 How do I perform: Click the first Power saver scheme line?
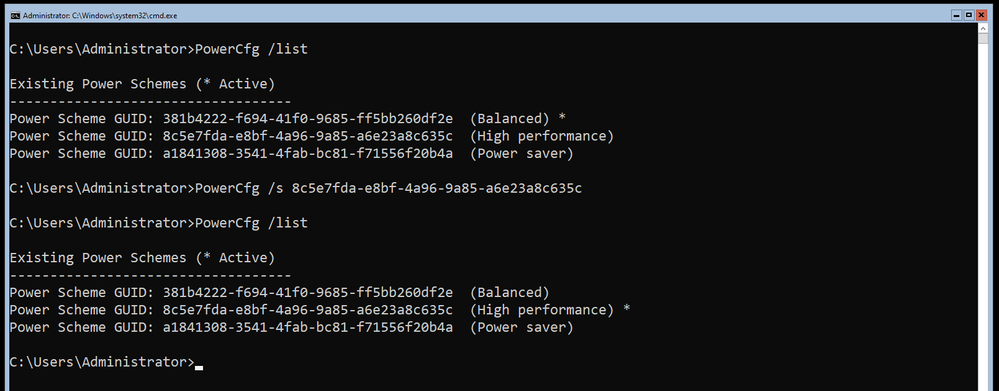click(x=292, y=153)
